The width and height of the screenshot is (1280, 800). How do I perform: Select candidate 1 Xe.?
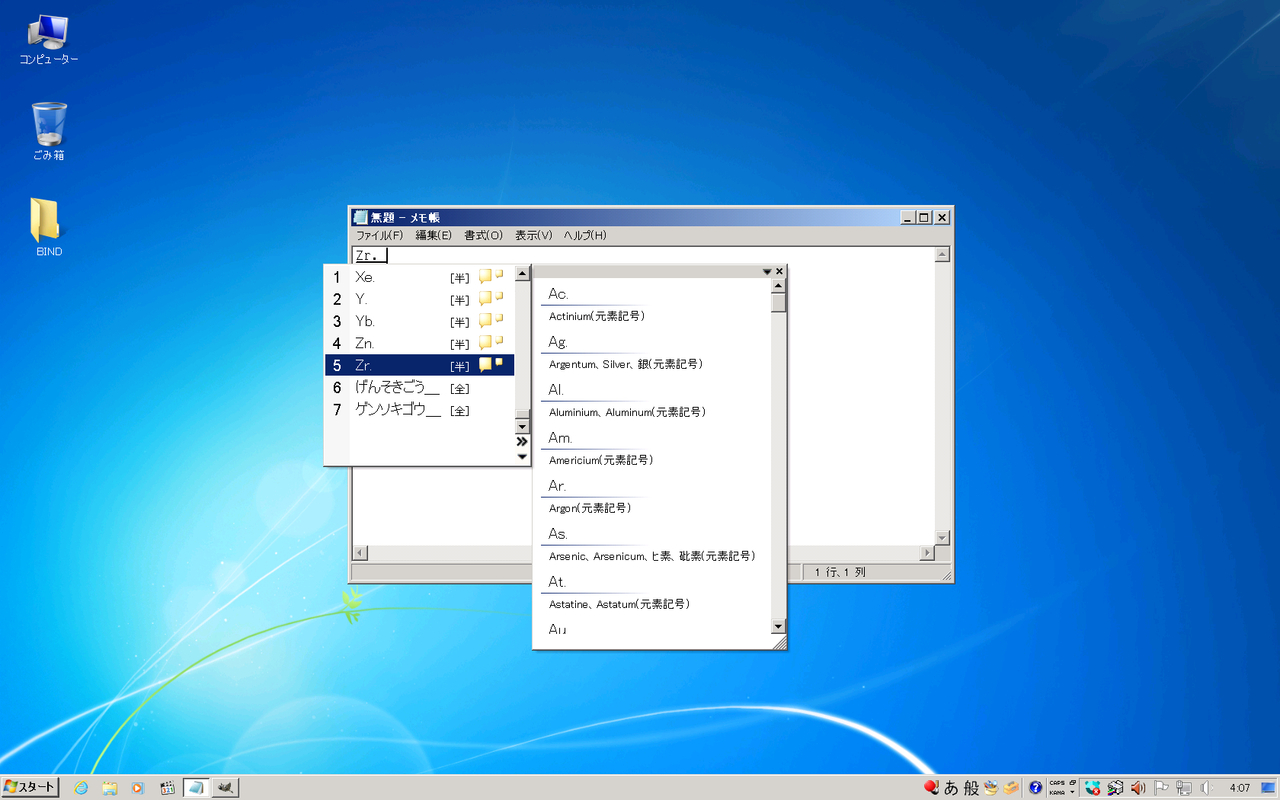tap(420, 277)
